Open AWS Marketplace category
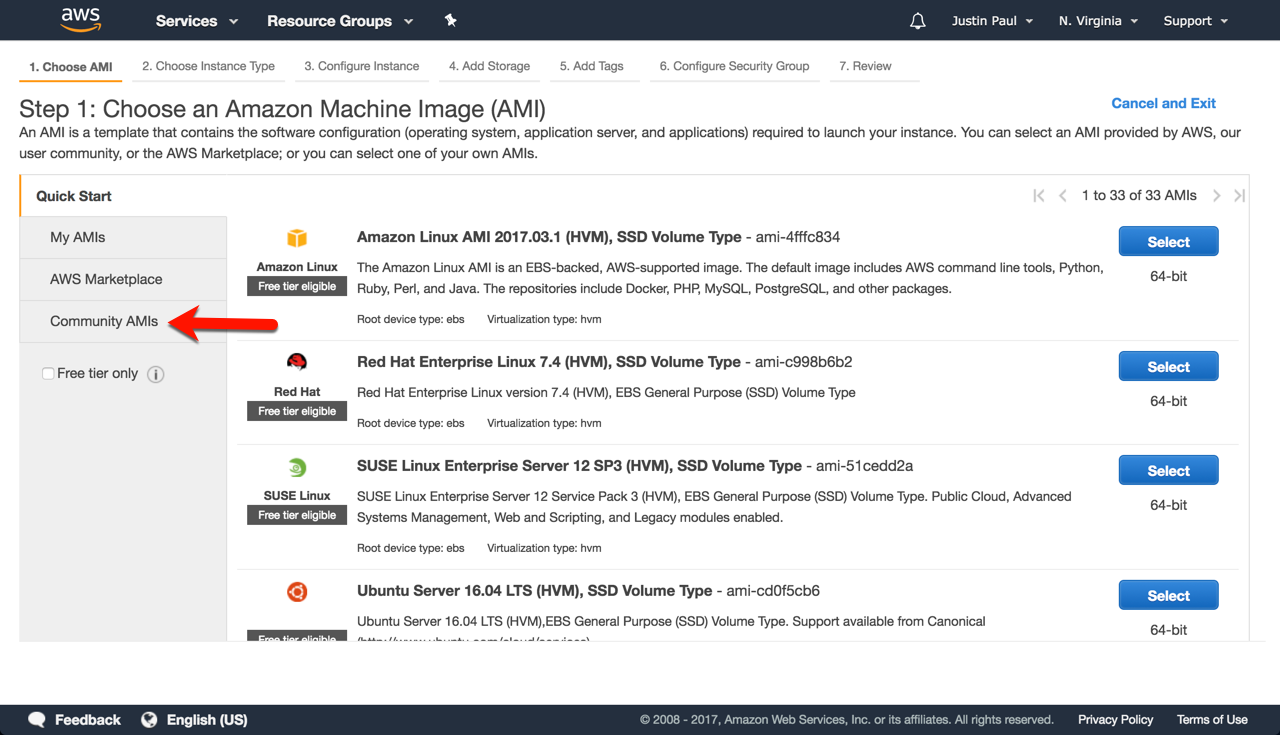 123,280
